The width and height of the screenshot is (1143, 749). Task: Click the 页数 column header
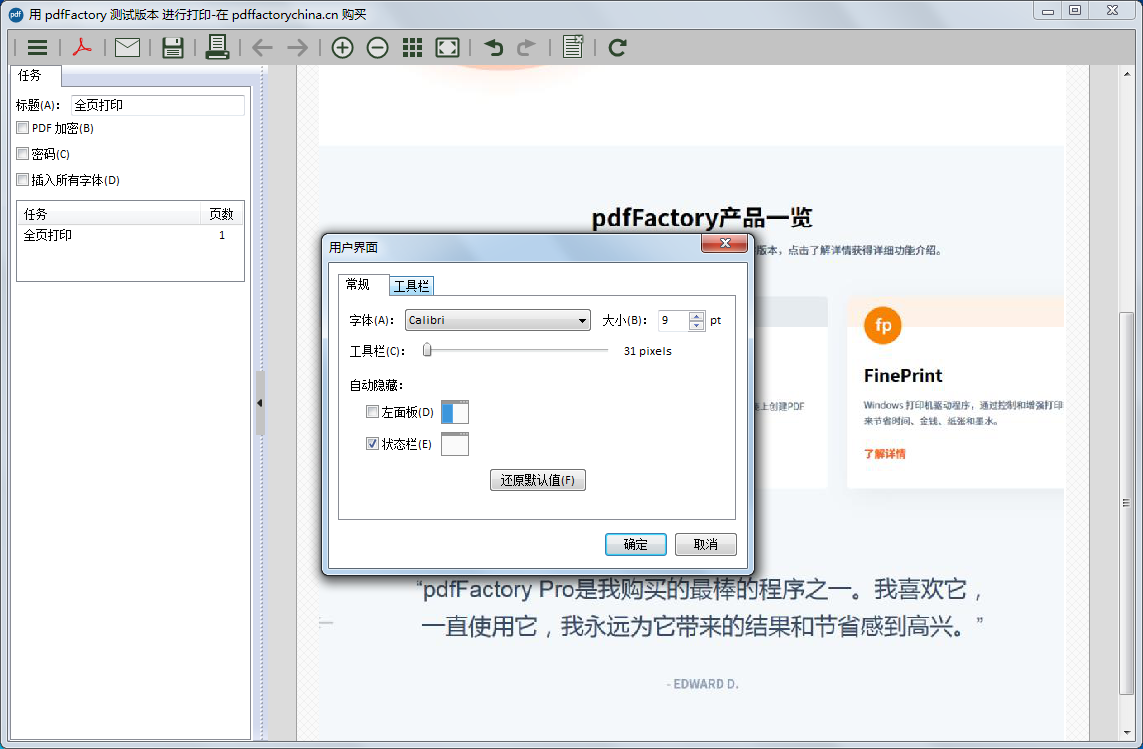(x=222, y=214)
